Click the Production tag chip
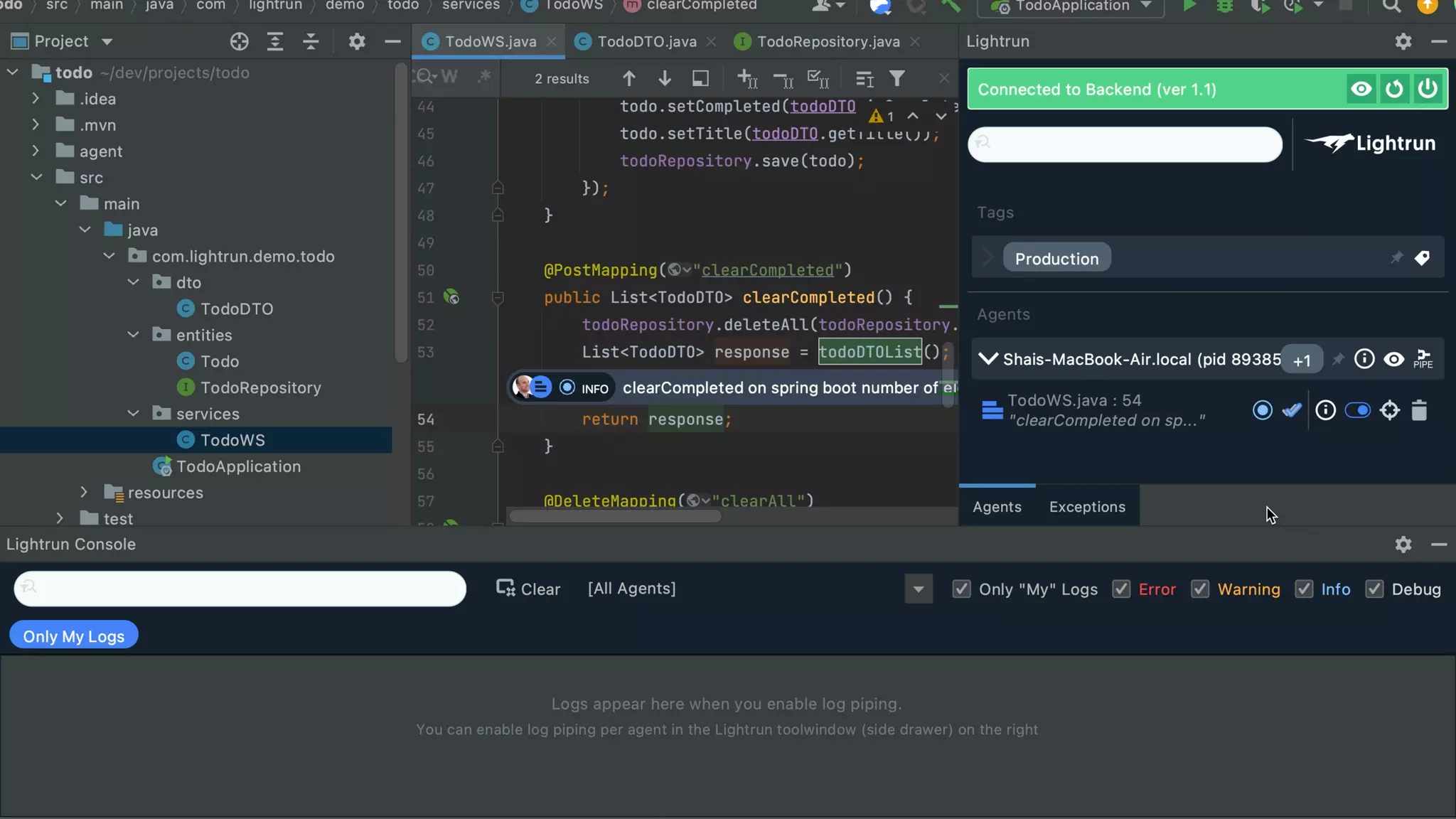Viewport: 1456px width, 819px height. click(1056, 258)
